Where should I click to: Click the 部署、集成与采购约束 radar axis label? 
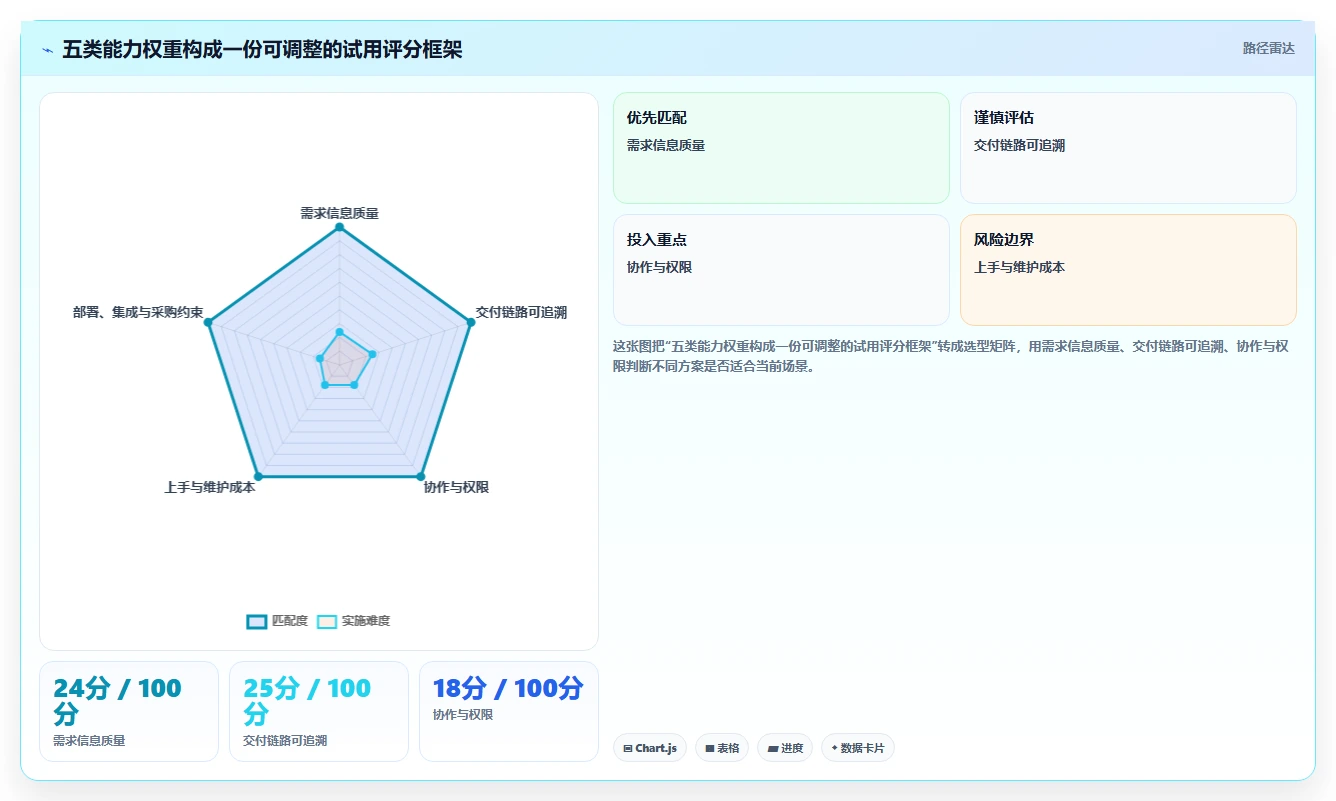tap(138, 312)
